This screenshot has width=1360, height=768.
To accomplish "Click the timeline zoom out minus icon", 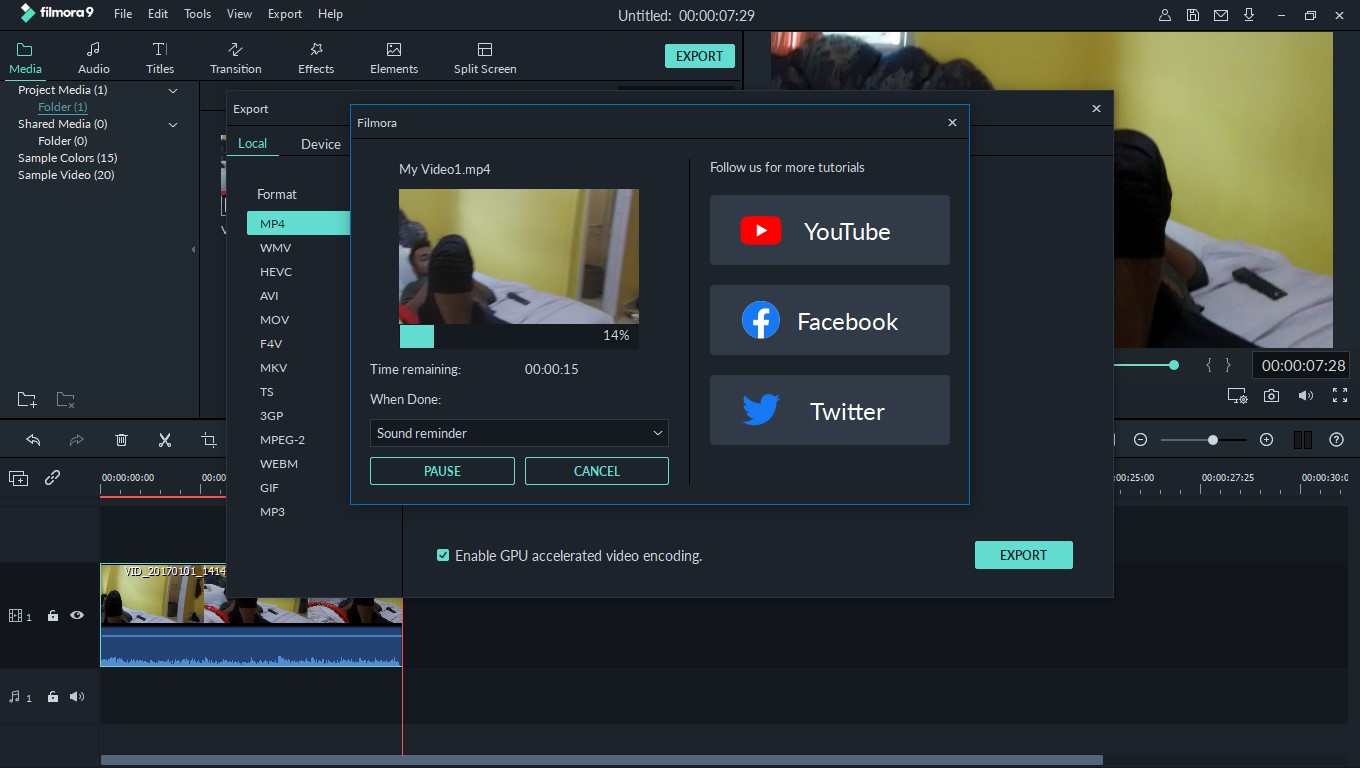I will (1140, 440).
